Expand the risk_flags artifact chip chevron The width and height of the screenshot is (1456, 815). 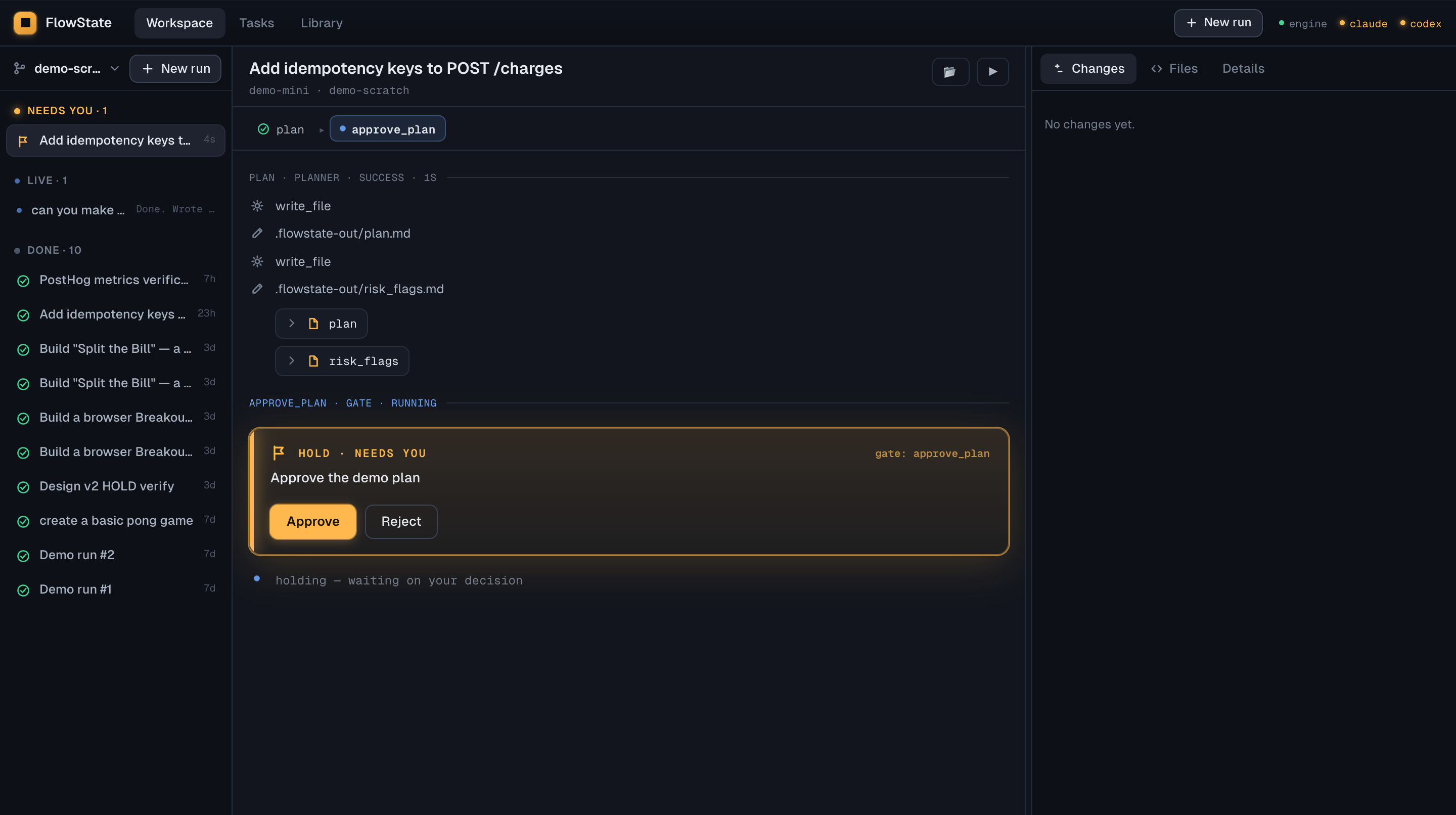tap(292, 360)
